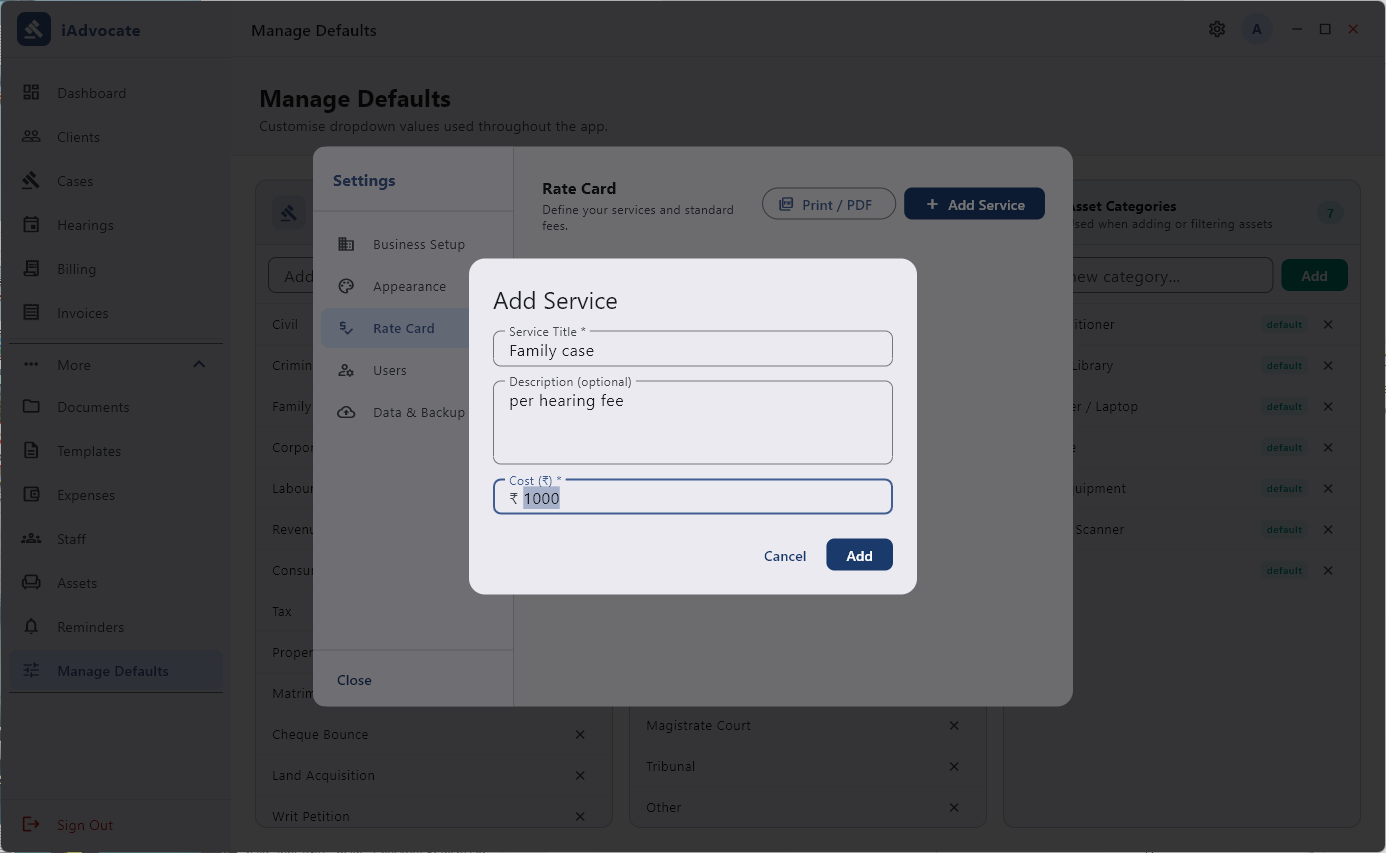
Task: Open the Rate Card settings tab
Action: [395, 328]
